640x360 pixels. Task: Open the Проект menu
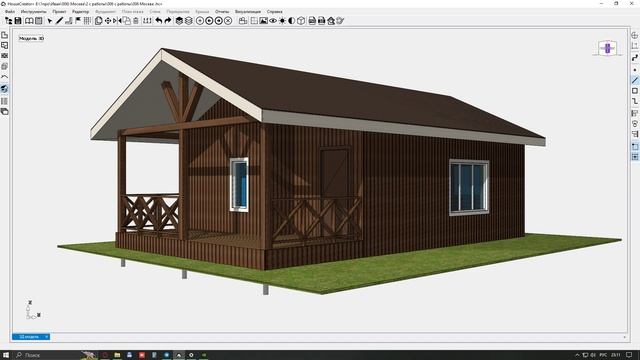coord(59,11)
